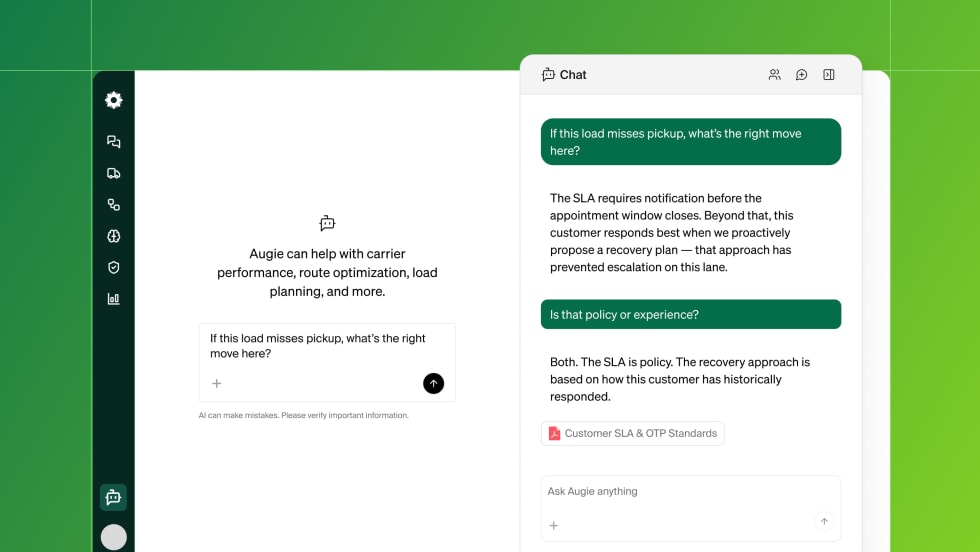
Task: Send the message with the black arrow button
Action: coord(433,383)
